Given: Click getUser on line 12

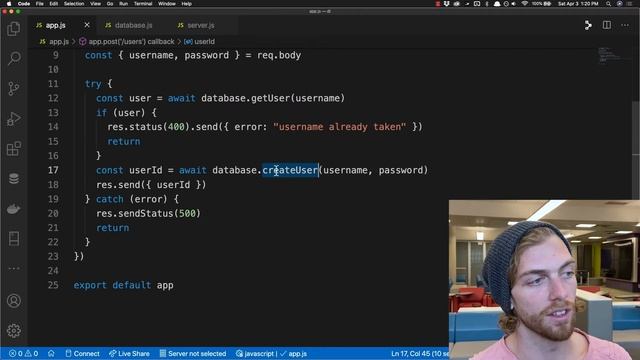Looking at the screenshot, I should pos(270,98).
